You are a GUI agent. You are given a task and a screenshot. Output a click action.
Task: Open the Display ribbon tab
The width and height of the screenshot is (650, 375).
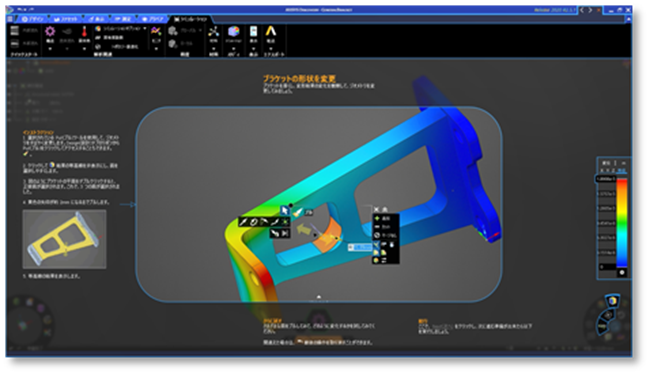(97, 19)
